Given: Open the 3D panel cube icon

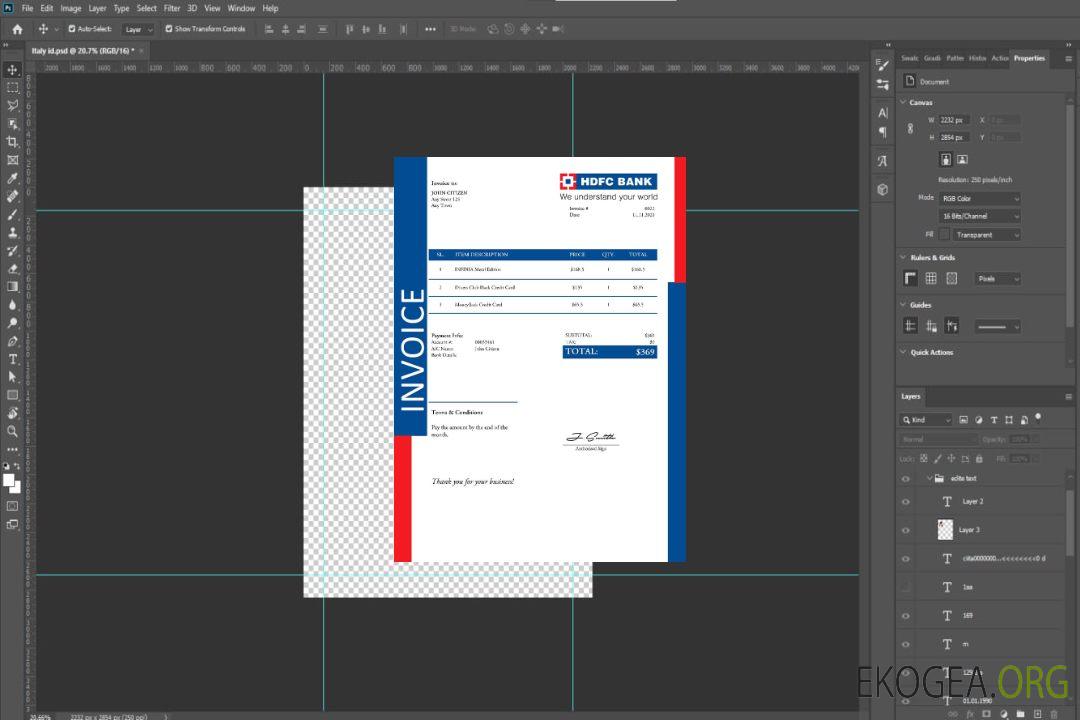Looking at the screenshot, I should 883,189.
